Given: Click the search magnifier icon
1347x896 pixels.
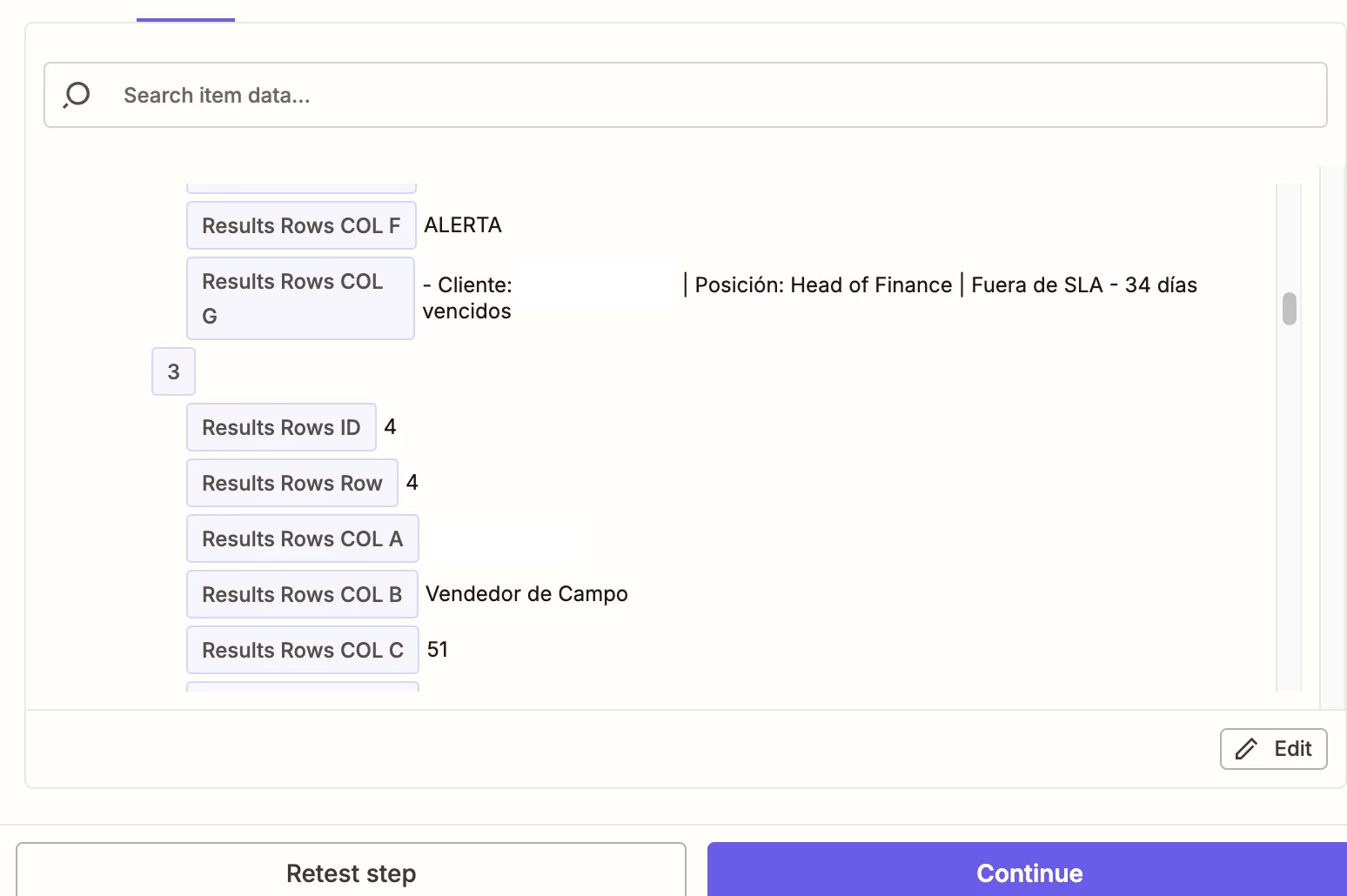Looking at the screenshot, I should tap(77, 95).
